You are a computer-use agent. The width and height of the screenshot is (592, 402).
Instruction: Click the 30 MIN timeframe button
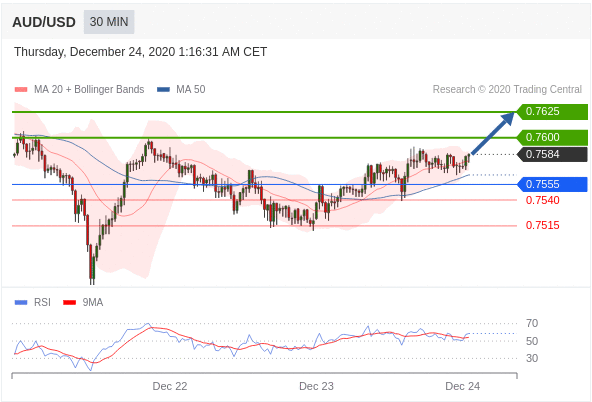click(109, 22)
